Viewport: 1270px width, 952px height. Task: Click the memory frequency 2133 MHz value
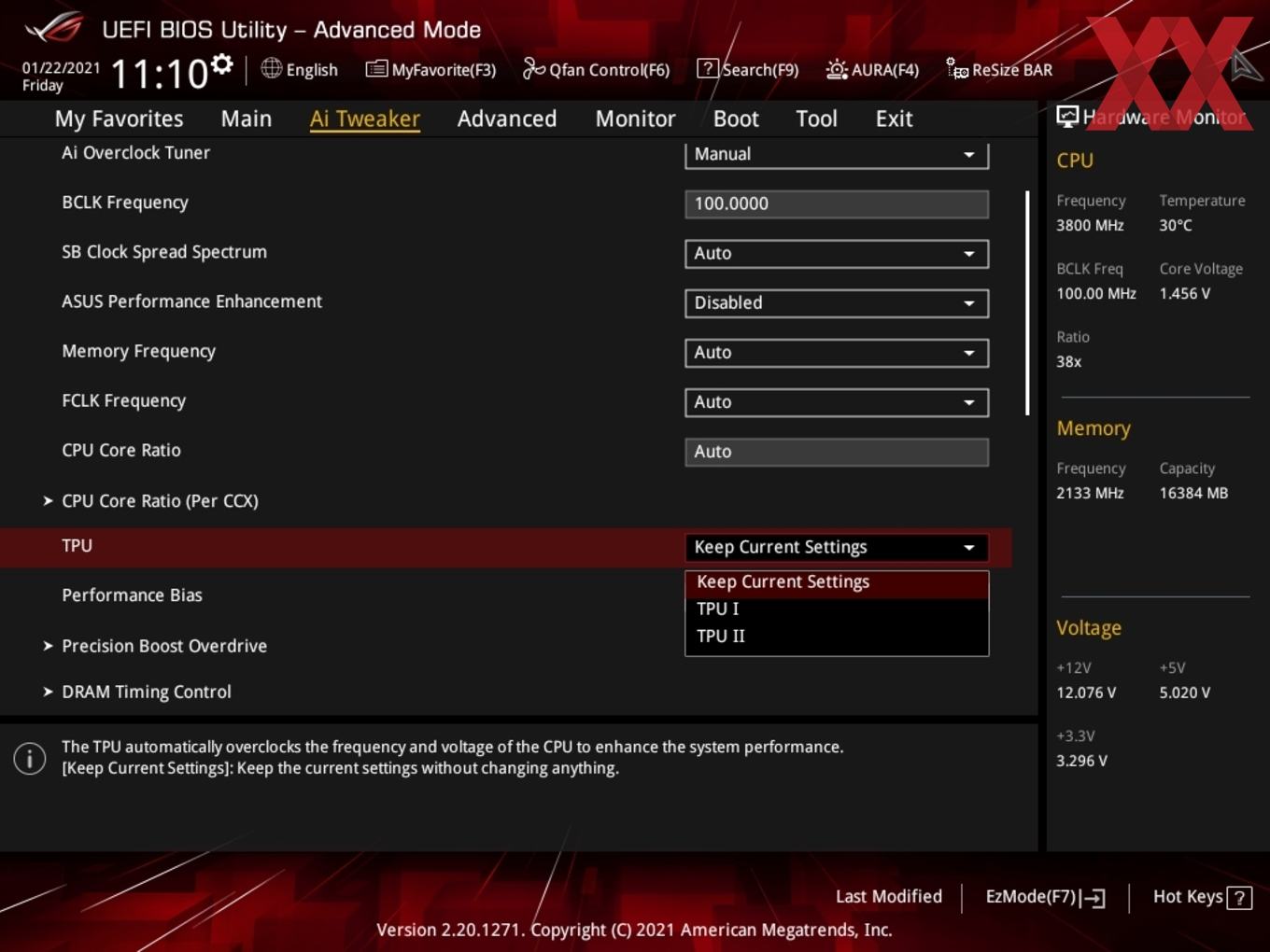click(x=1090, y=494)
